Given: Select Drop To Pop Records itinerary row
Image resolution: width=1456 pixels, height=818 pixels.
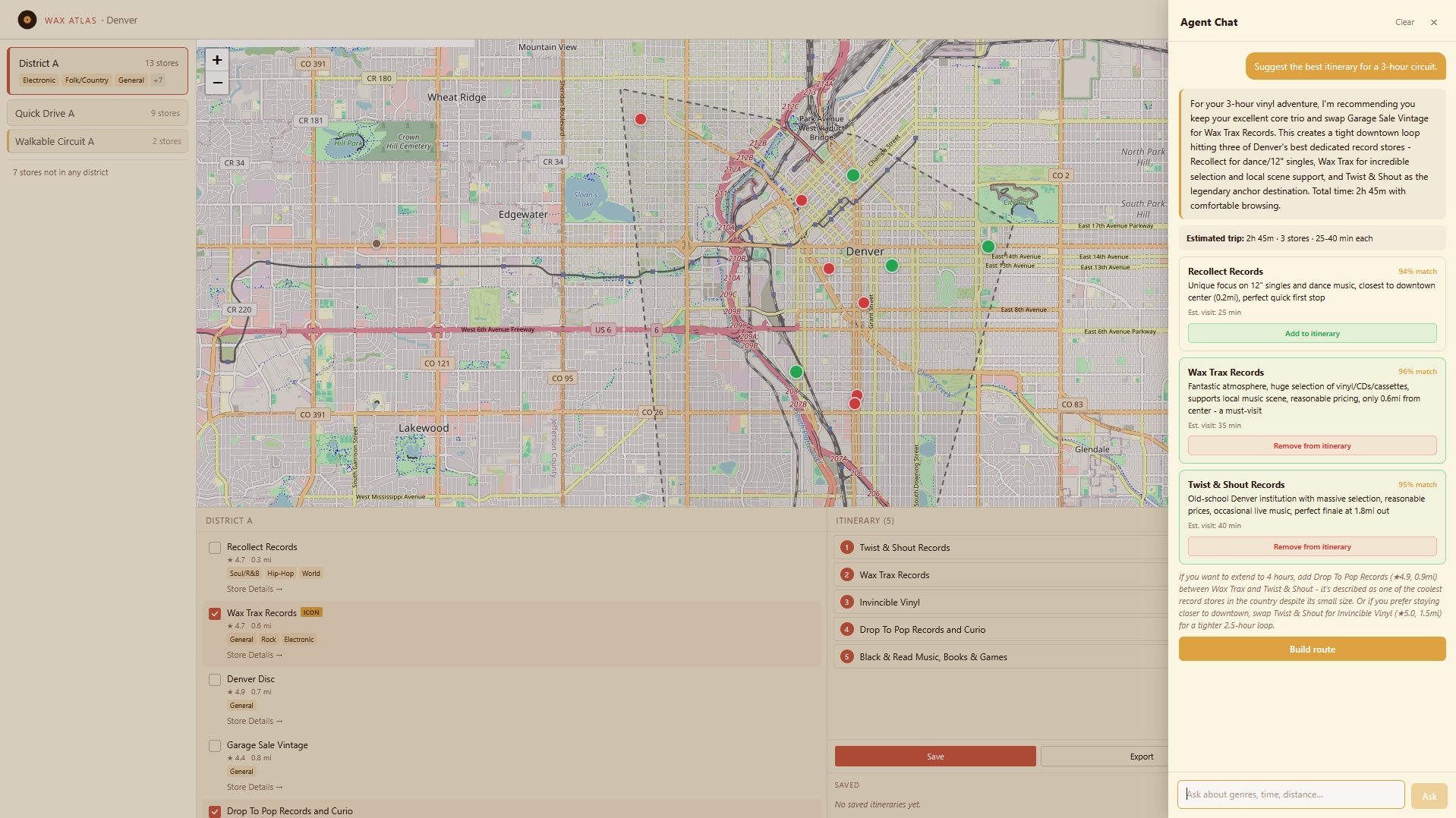Looking at the screenshot, I should pos(1001,629).
